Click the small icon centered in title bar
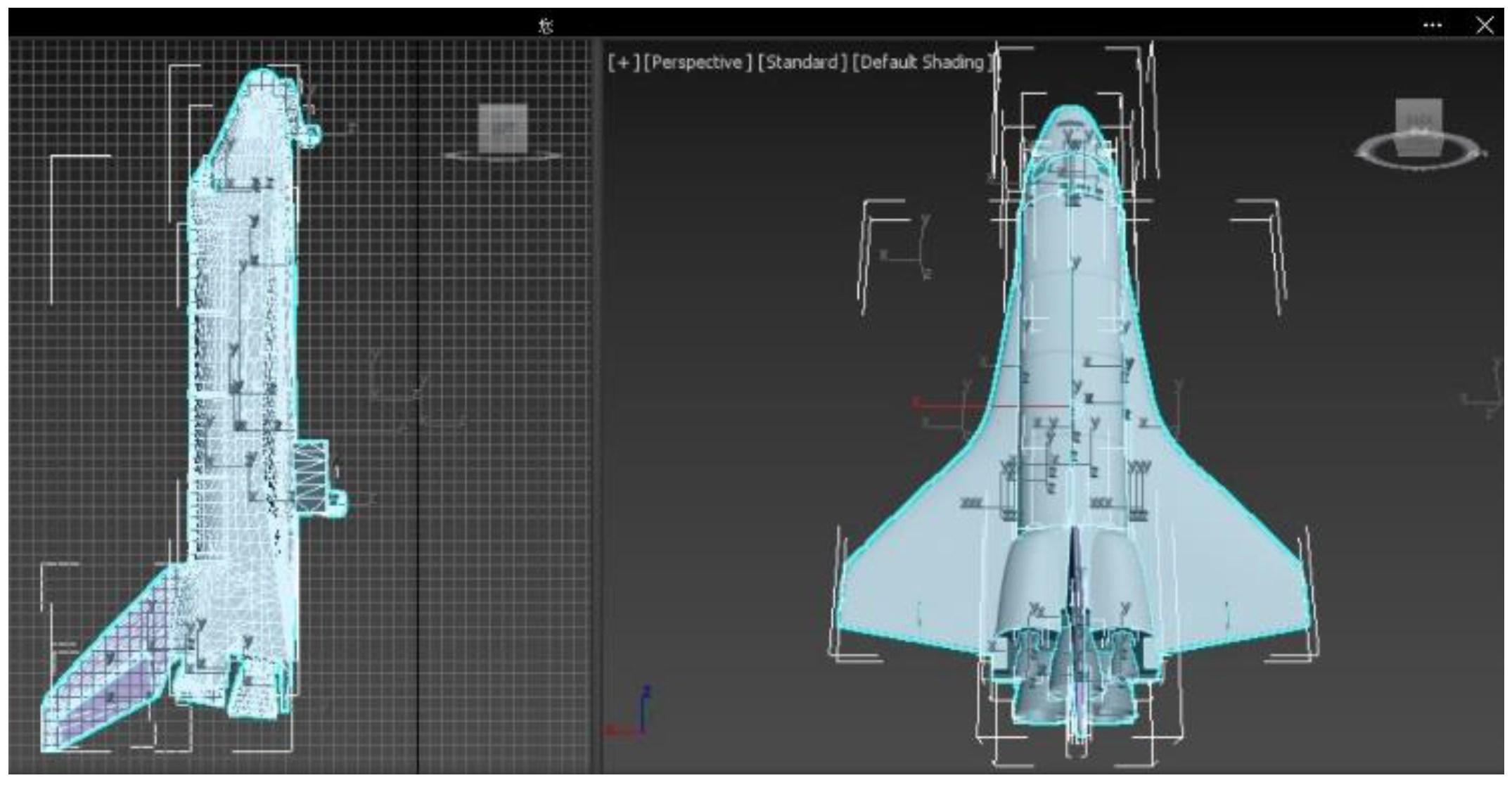Viewport: 1512px width, 785px height. [x=546, y=26]
